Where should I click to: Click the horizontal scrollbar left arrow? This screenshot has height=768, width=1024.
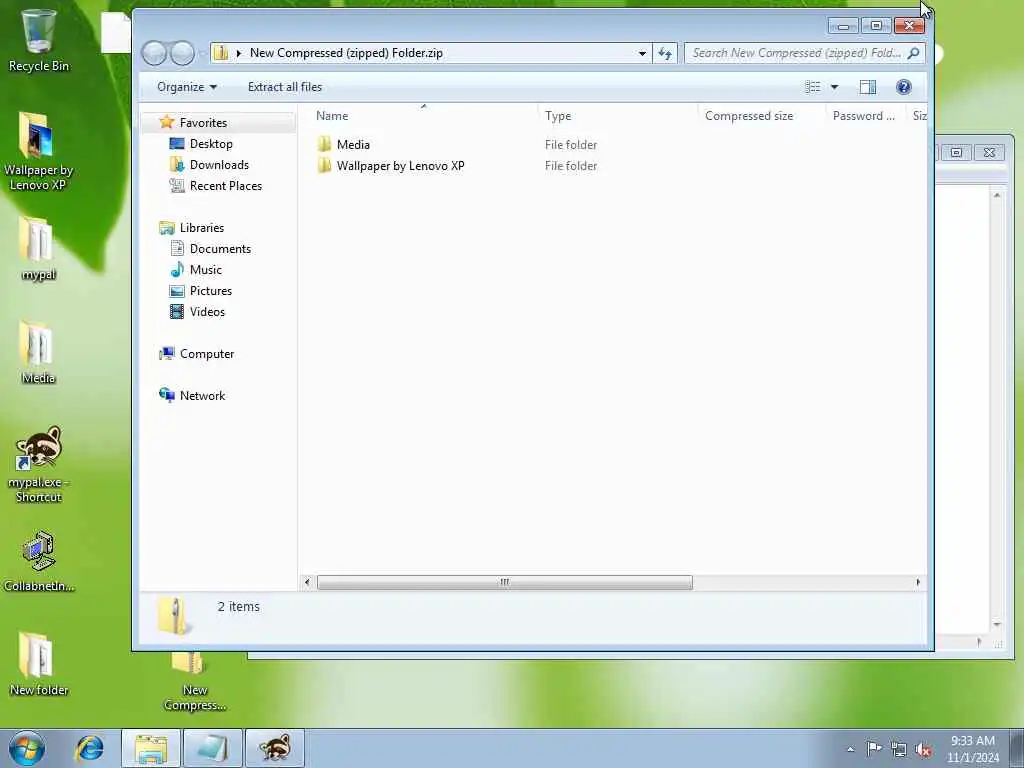307,582
